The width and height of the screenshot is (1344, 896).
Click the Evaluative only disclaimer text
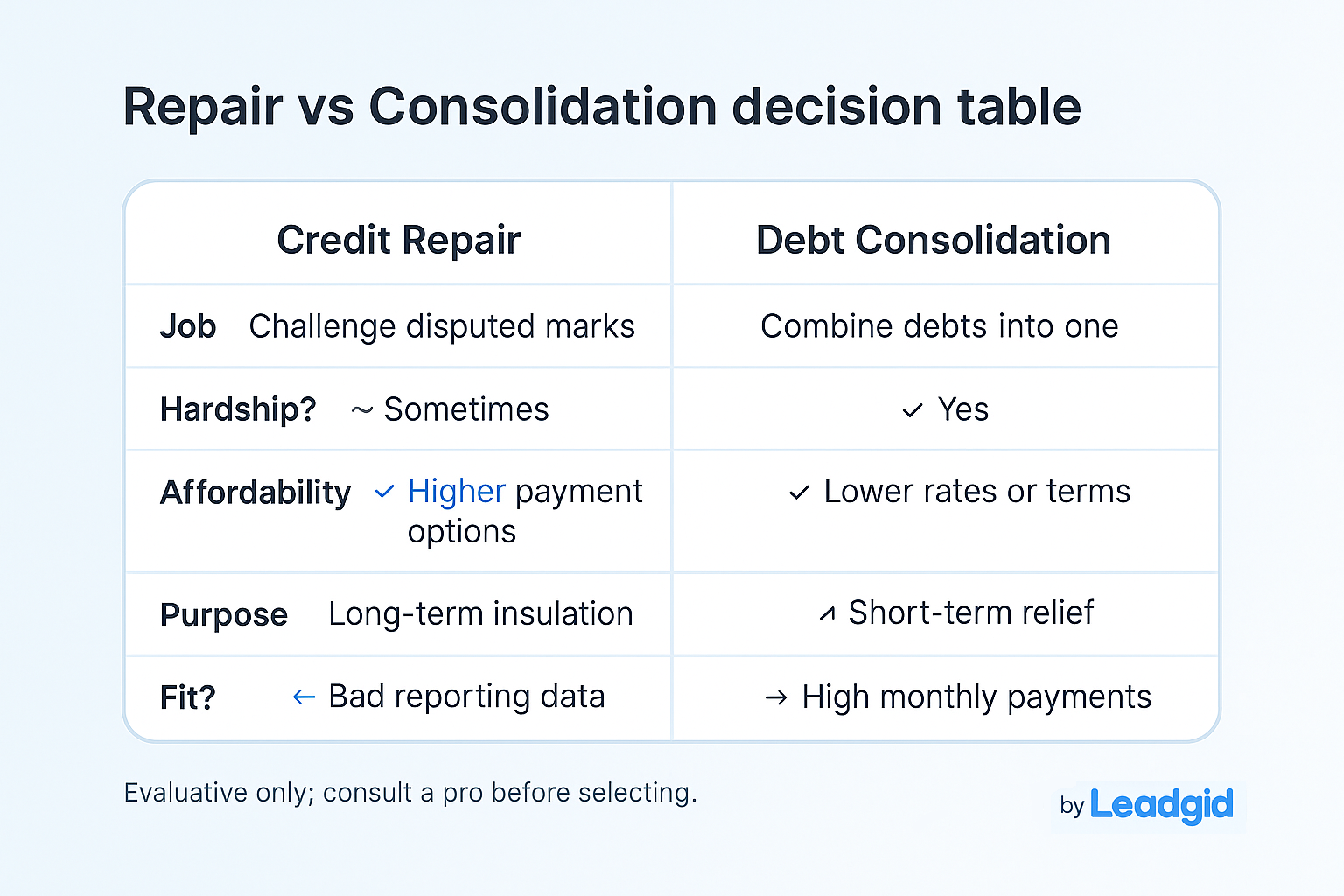(x=410, y=793)
